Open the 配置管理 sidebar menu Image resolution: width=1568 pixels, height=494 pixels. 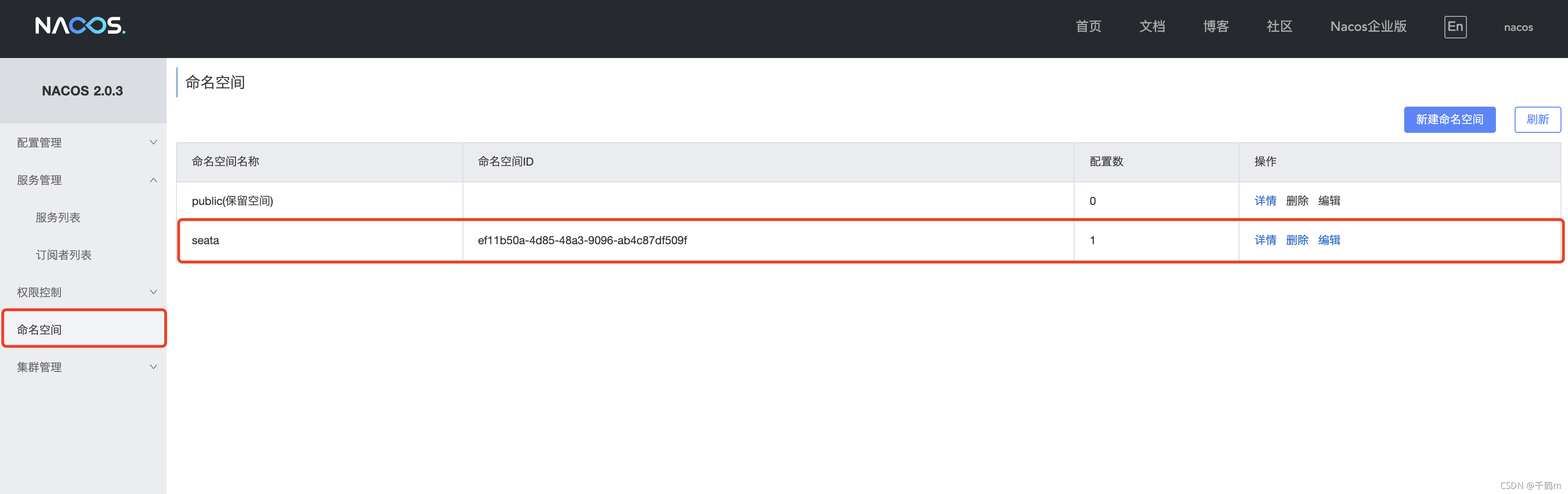(x=83, y=142)
